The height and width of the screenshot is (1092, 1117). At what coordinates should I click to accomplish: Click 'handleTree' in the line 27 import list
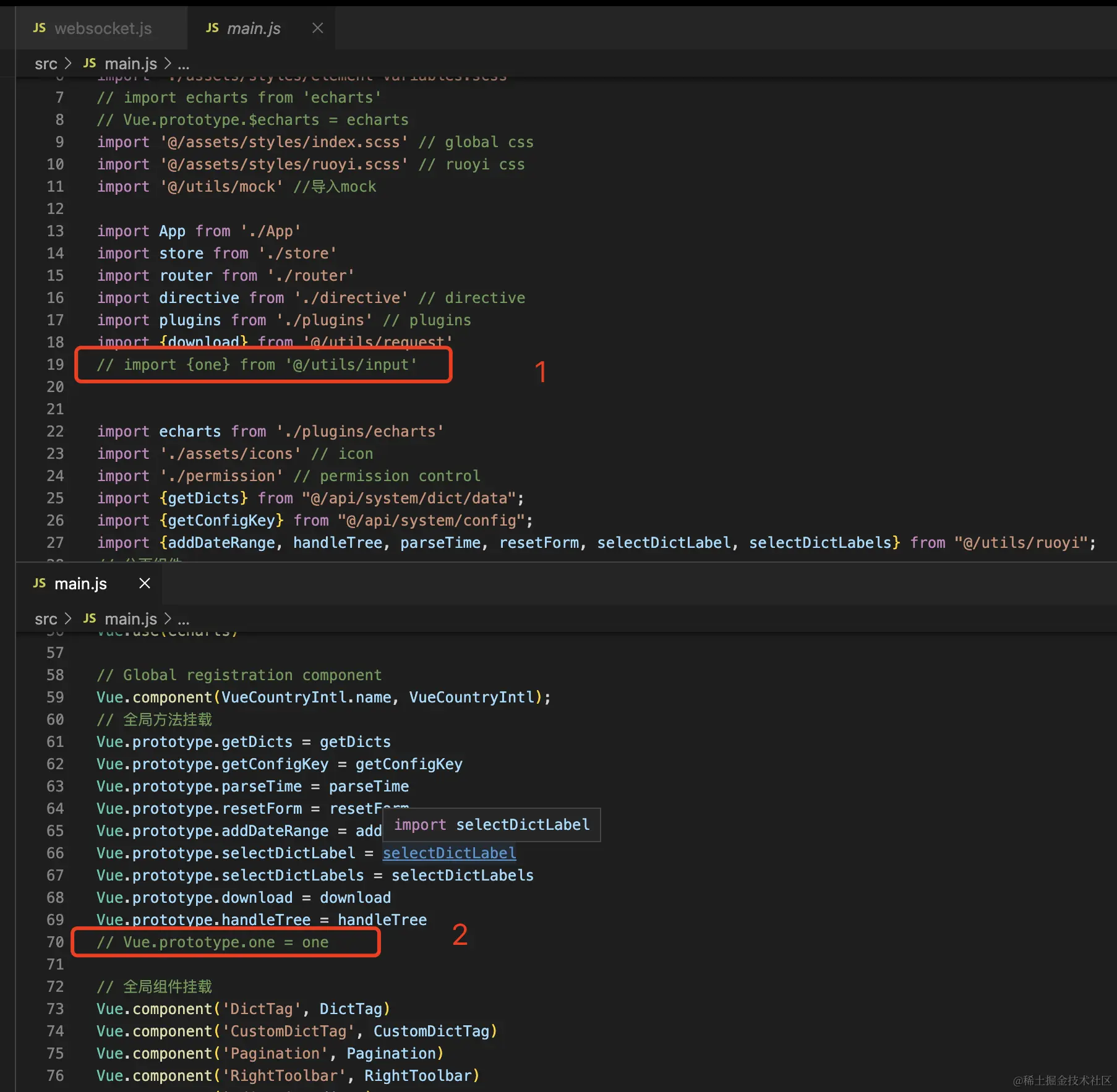(x=338, y=543)
